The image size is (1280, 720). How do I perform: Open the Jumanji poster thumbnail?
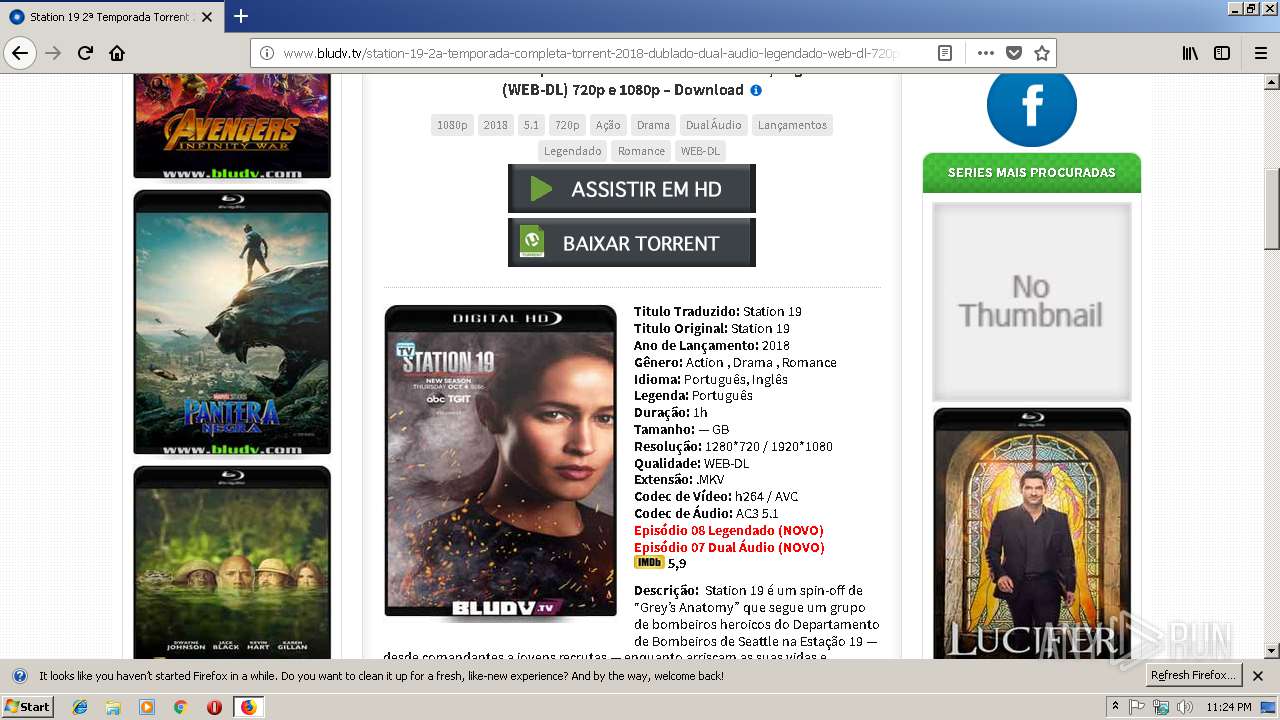click(x=232, y=562)
